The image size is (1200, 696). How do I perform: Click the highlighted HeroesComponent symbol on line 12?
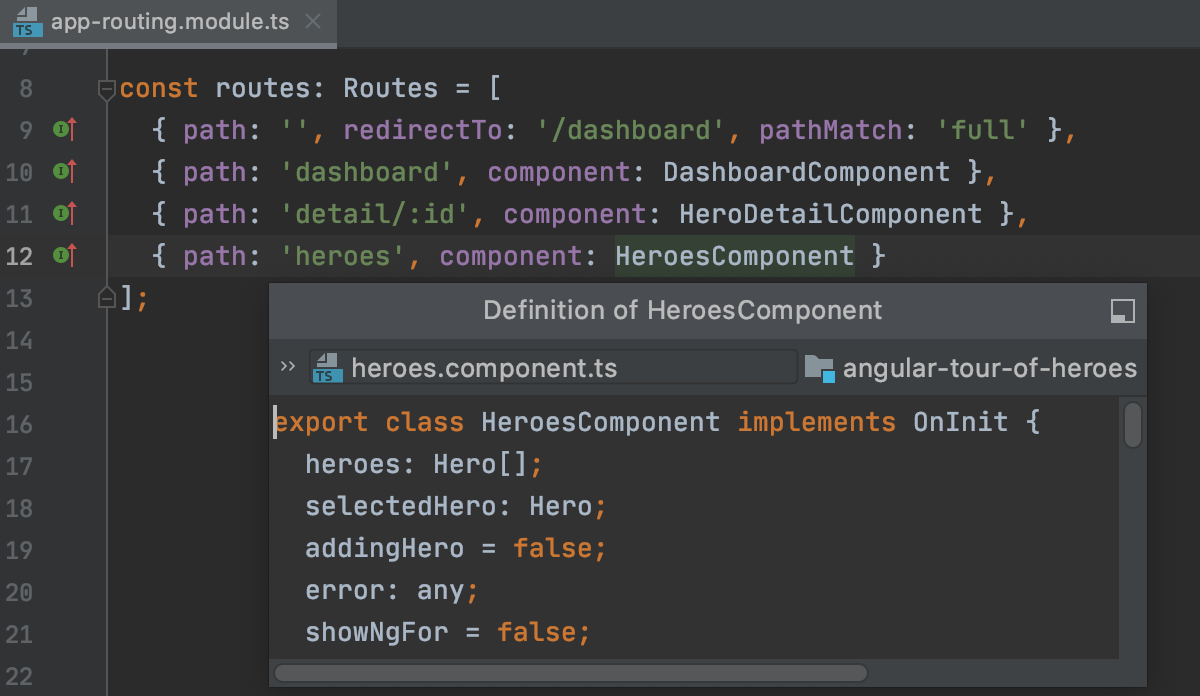(x=735, y=256)
